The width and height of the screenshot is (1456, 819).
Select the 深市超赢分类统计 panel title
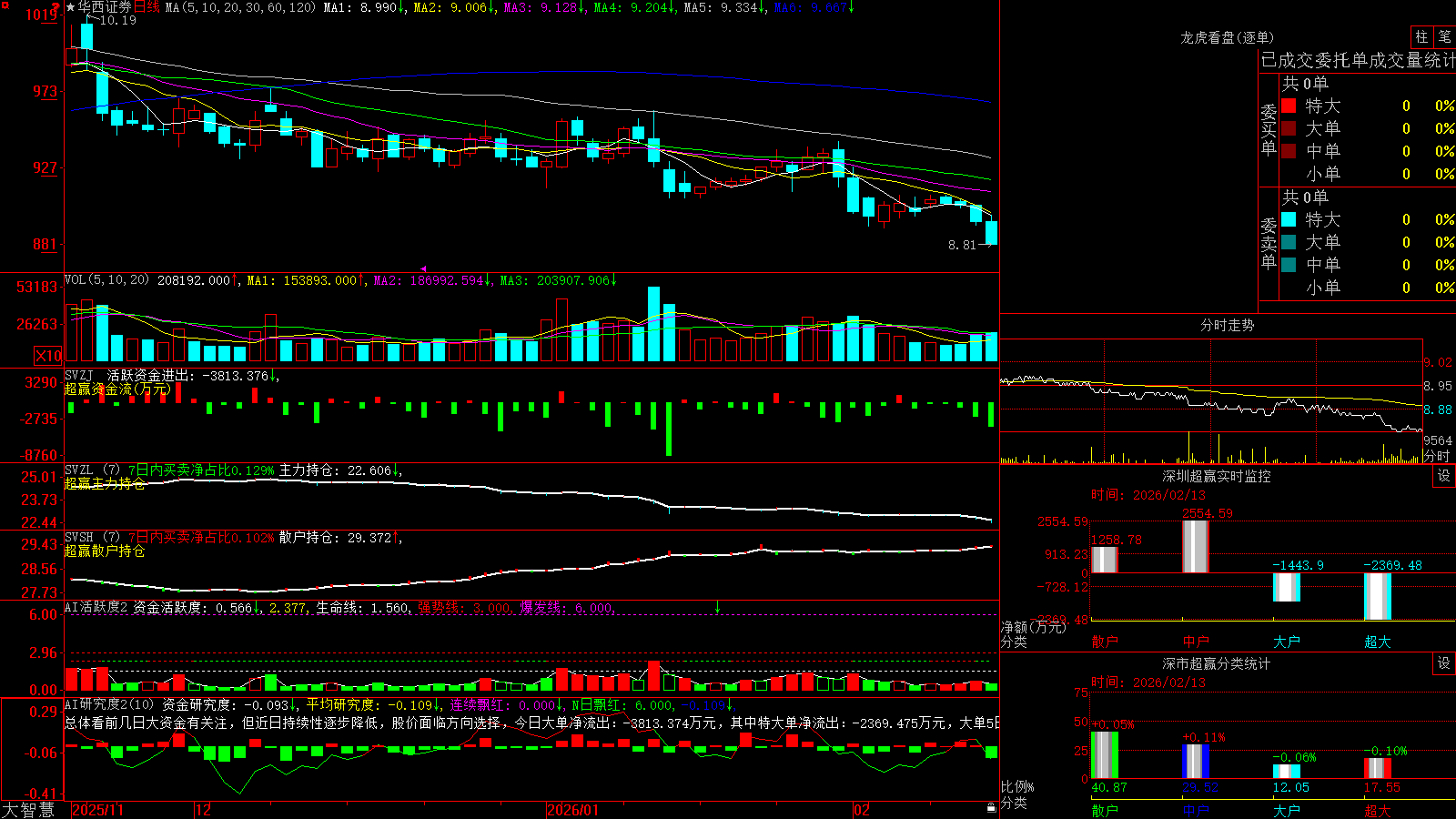point(1216,663)
